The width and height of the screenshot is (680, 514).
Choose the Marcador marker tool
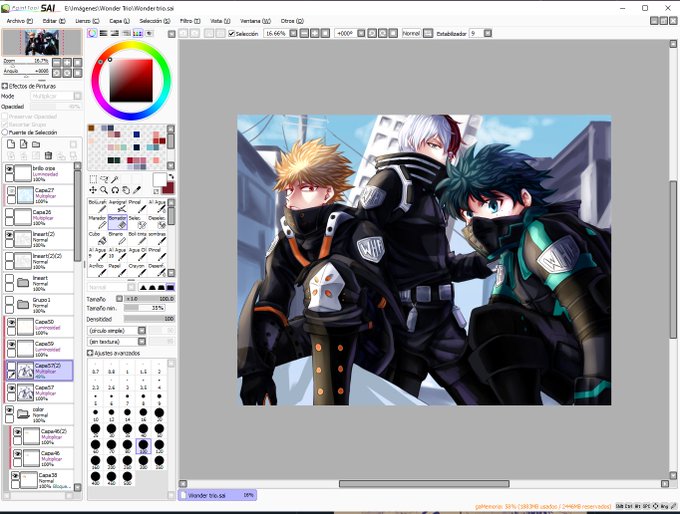[97, 222]
